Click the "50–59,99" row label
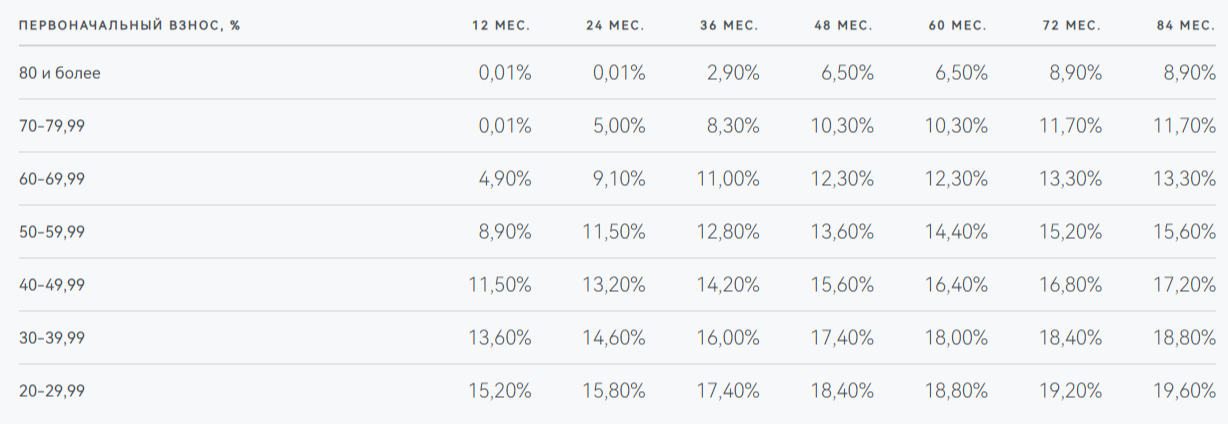Viewport: 1228px width, 424px height. pos(52,232)
